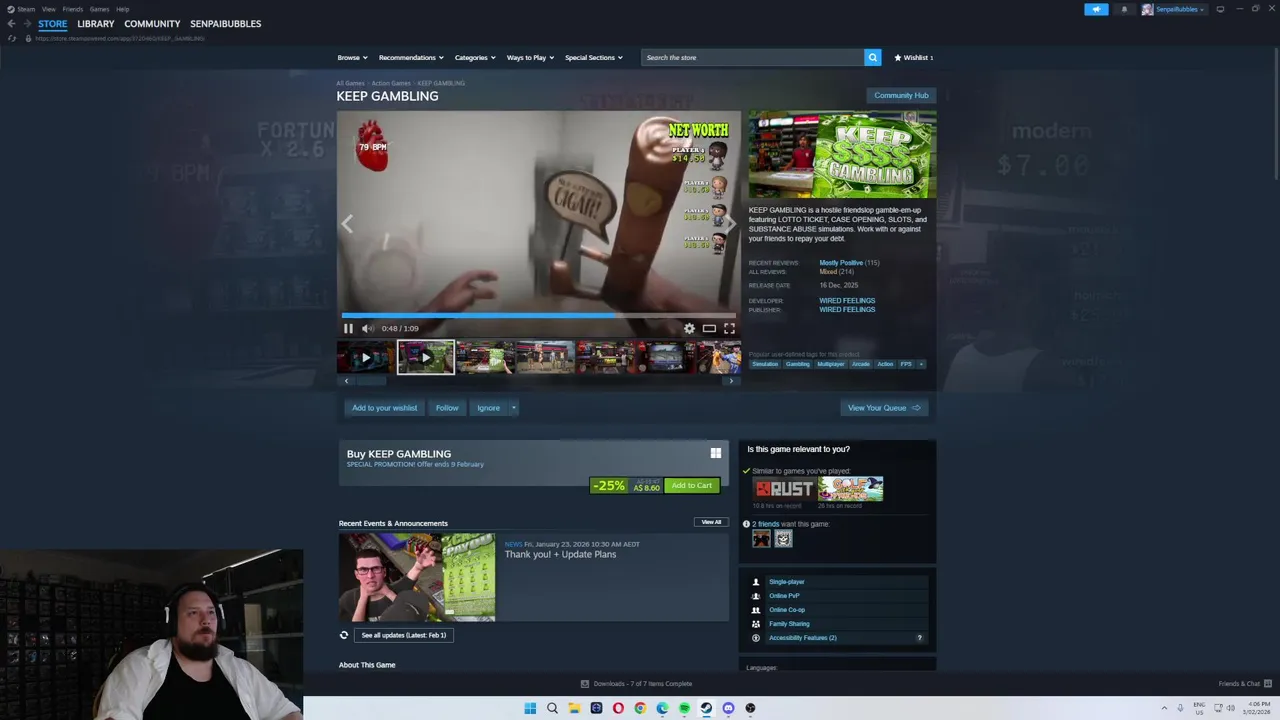1280x720 pixels.
Task: Open the SENPAIBUBBLES profile tab
Action: [226, 24]
